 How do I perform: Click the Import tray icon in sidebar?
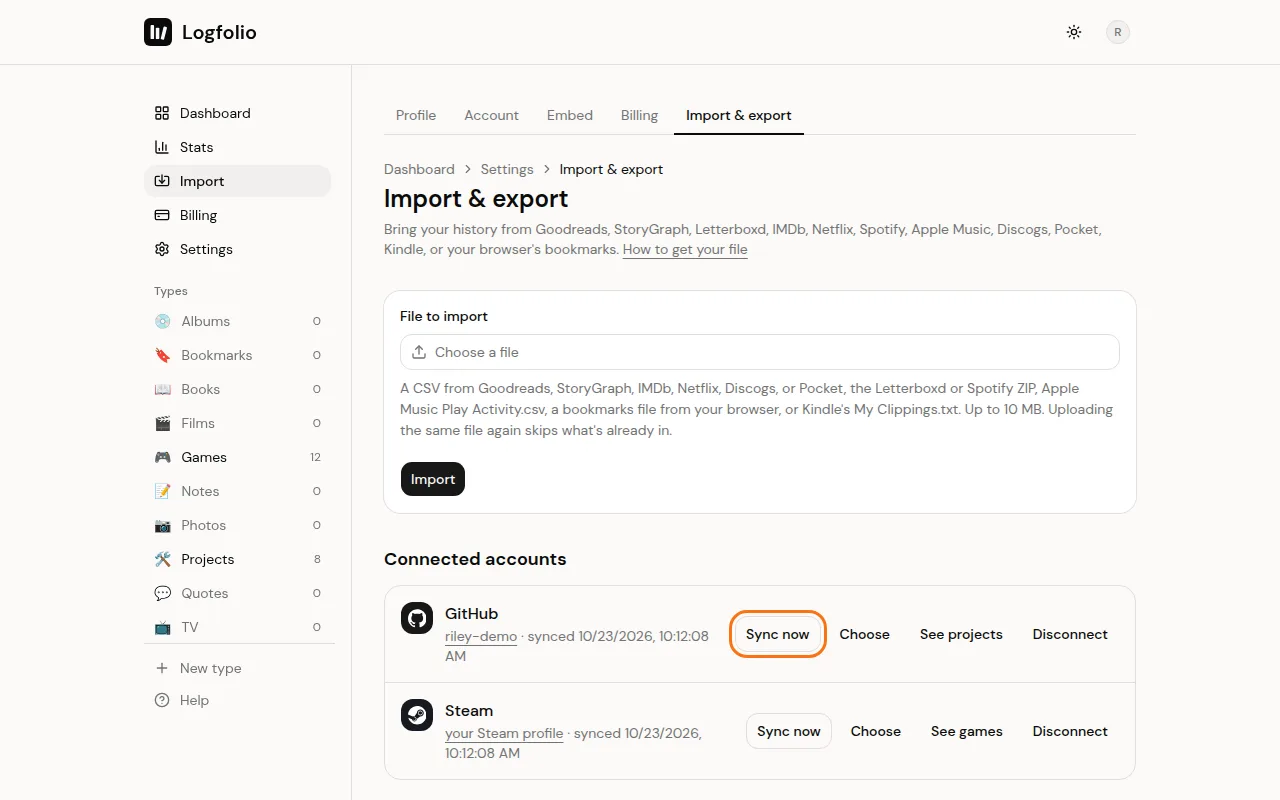[162, 181]
